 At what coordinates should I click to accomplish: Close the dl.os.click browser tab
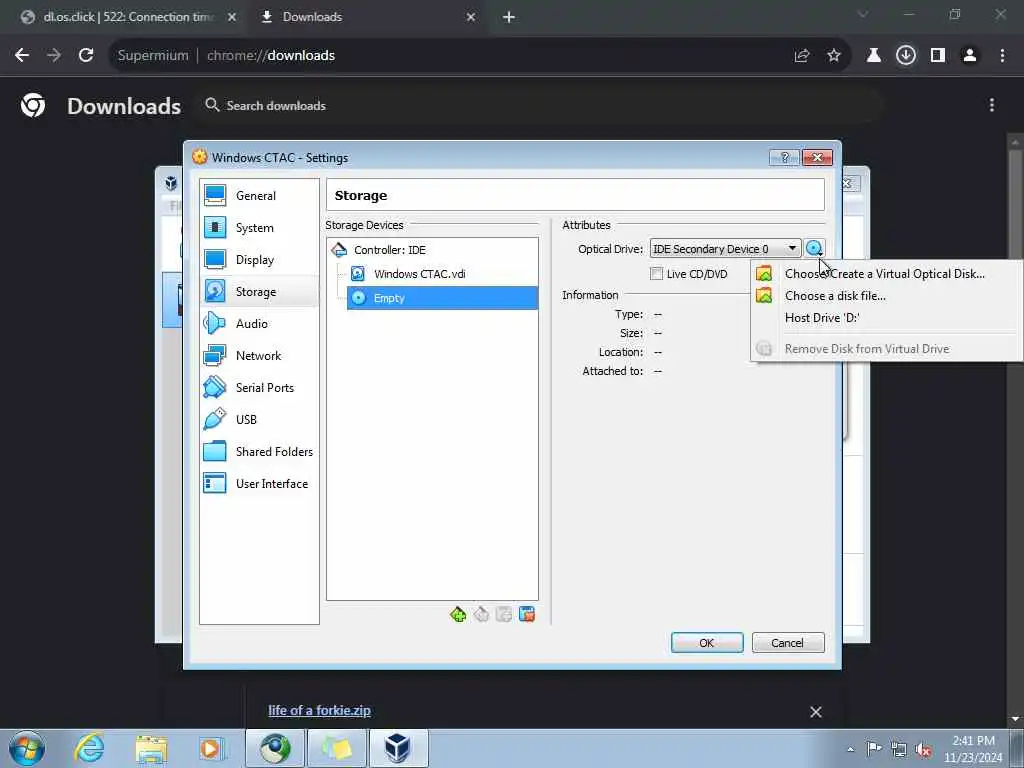tap(232, 18)
